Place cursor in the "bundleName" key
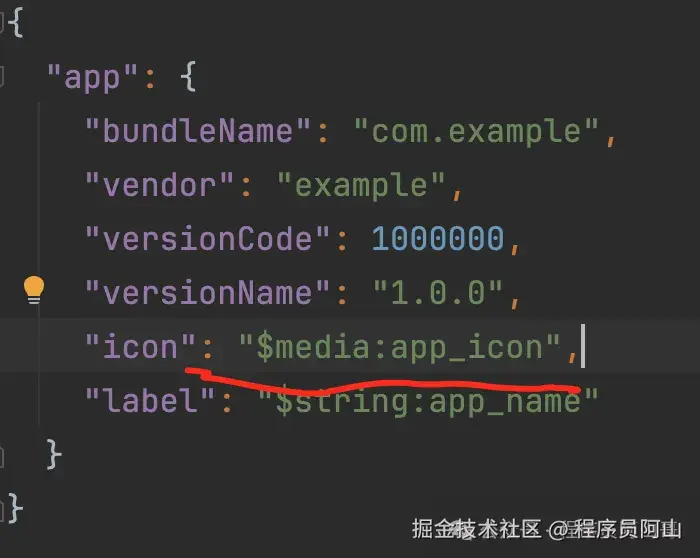Image resolution: width=700 pixels, height=558 pixels. 198,131
